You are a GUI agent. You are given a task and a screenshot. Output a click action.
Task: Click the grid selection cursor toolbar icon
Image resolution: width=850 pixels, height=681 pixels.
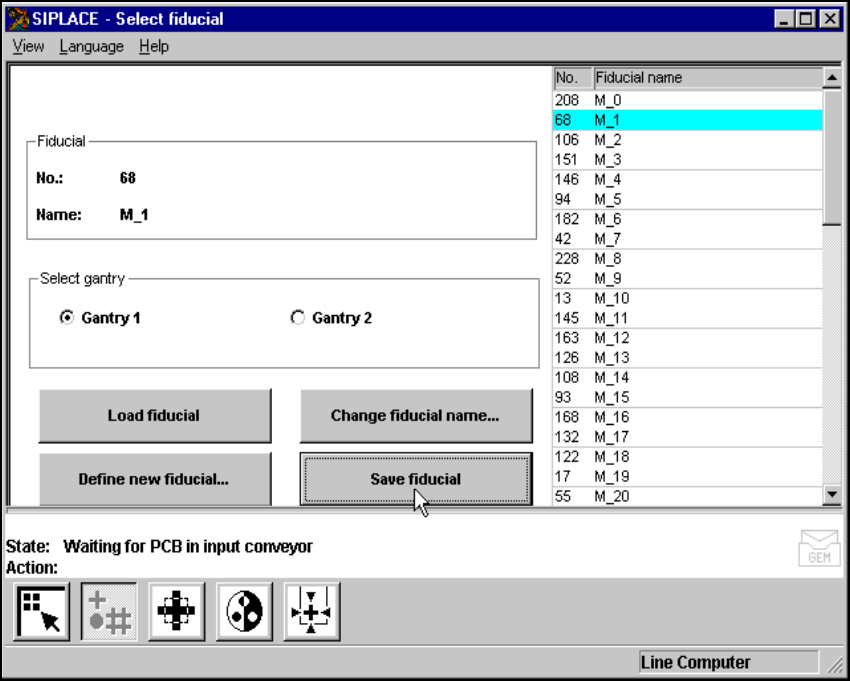42,612
